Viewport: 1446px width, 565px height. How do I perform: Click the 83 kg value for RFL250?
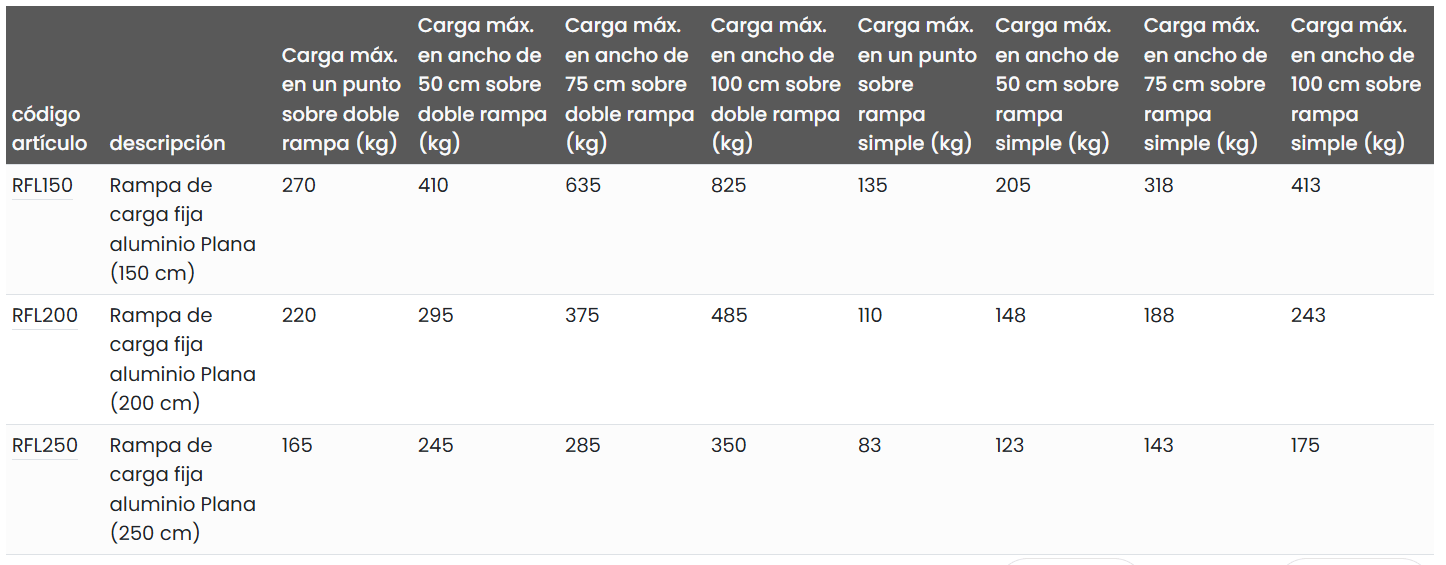[x=869, y=445]
